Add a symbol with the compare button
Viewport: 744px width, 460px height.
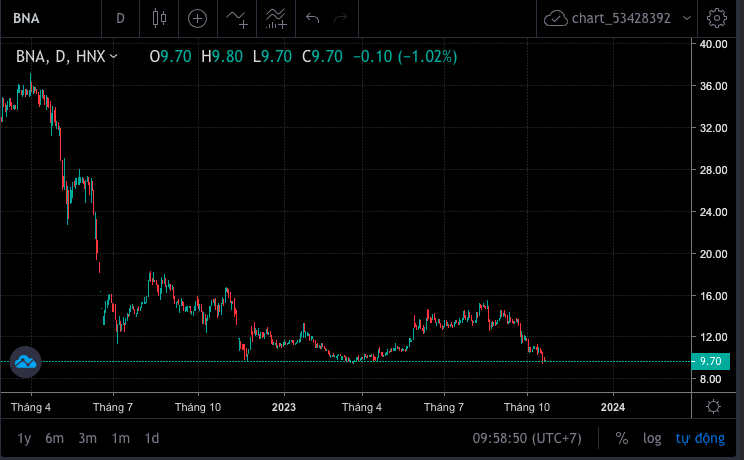[x=197, y=19]
